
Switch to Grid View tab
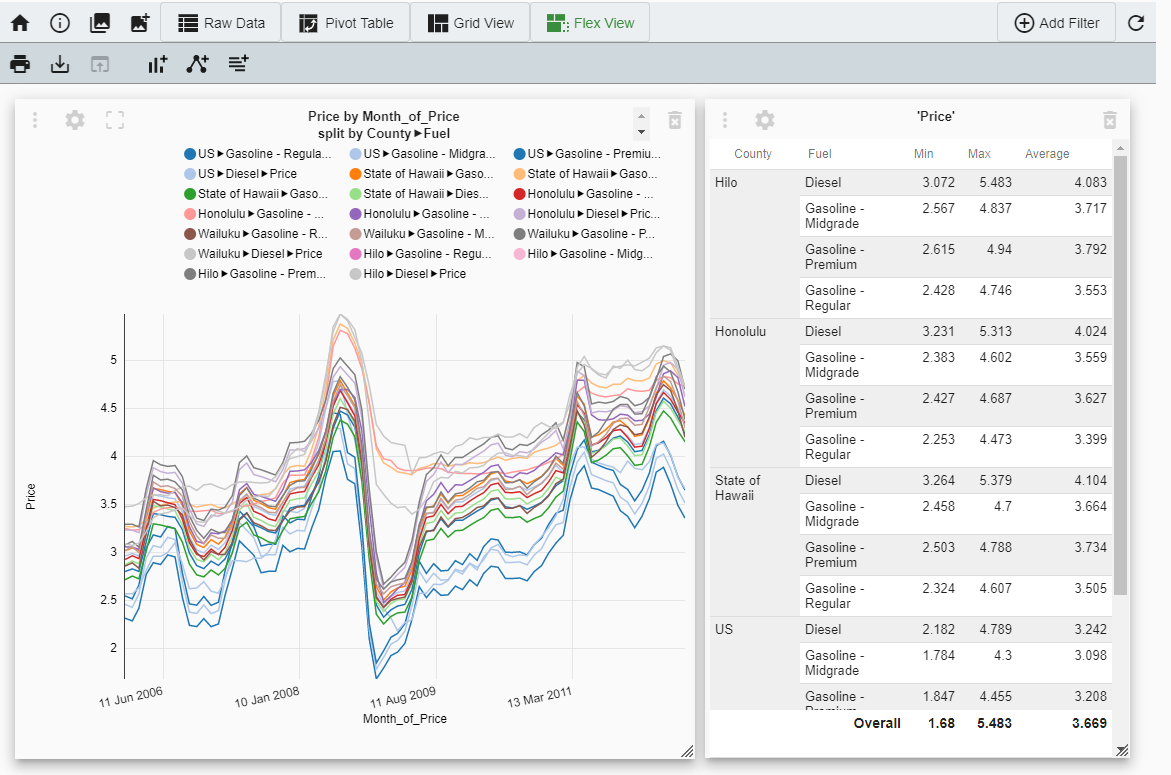pos(470,22)
